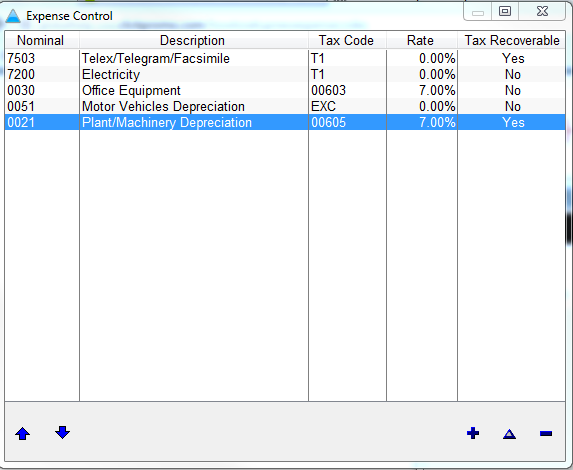This screenshot has height=470, width=573.
Task: Select the Telex/Telegram/Facsimile row
Action: 285,58
